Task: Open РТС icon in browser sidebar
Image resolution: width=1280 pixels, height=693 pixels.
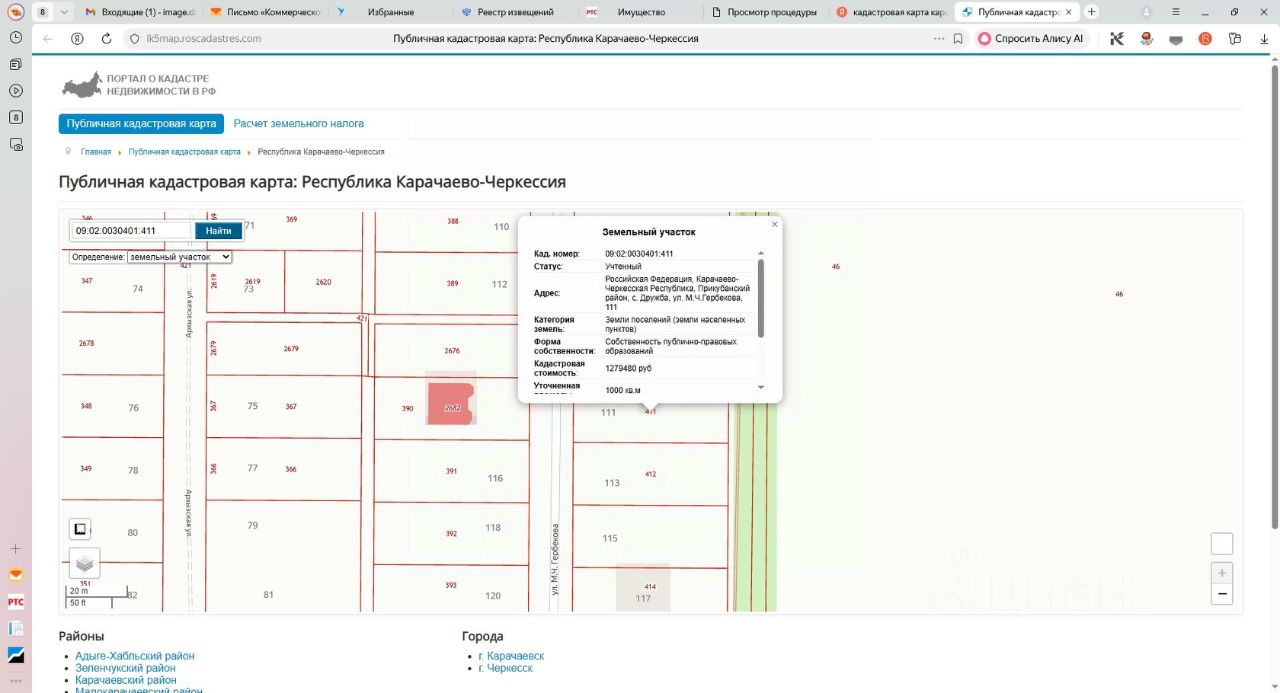Action: 16,602
